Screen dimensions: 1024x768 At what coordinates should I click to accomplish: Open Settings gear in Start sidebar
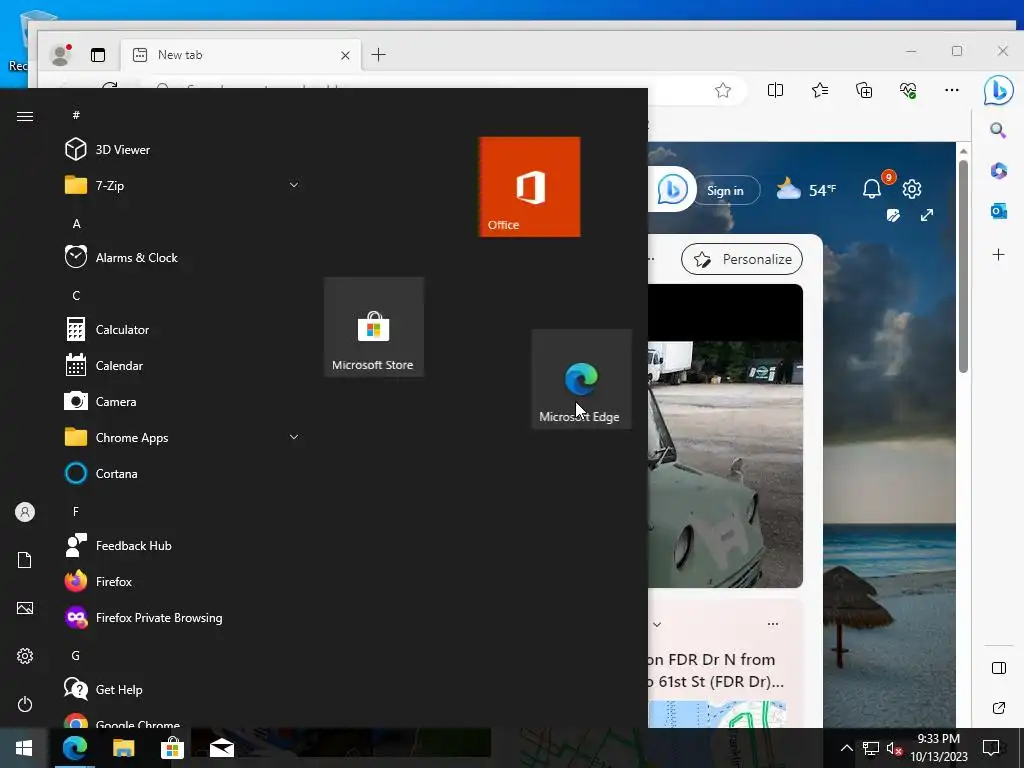tap(25, 656)
